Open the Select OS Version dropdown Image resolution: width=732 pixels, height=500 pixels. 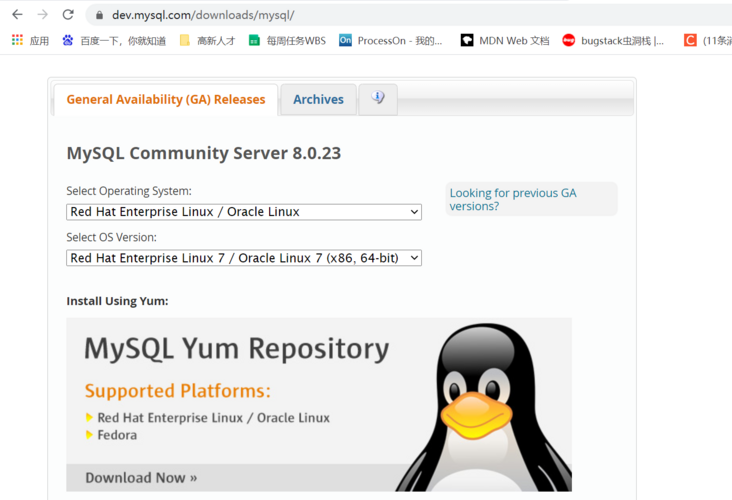click(244, 258)
